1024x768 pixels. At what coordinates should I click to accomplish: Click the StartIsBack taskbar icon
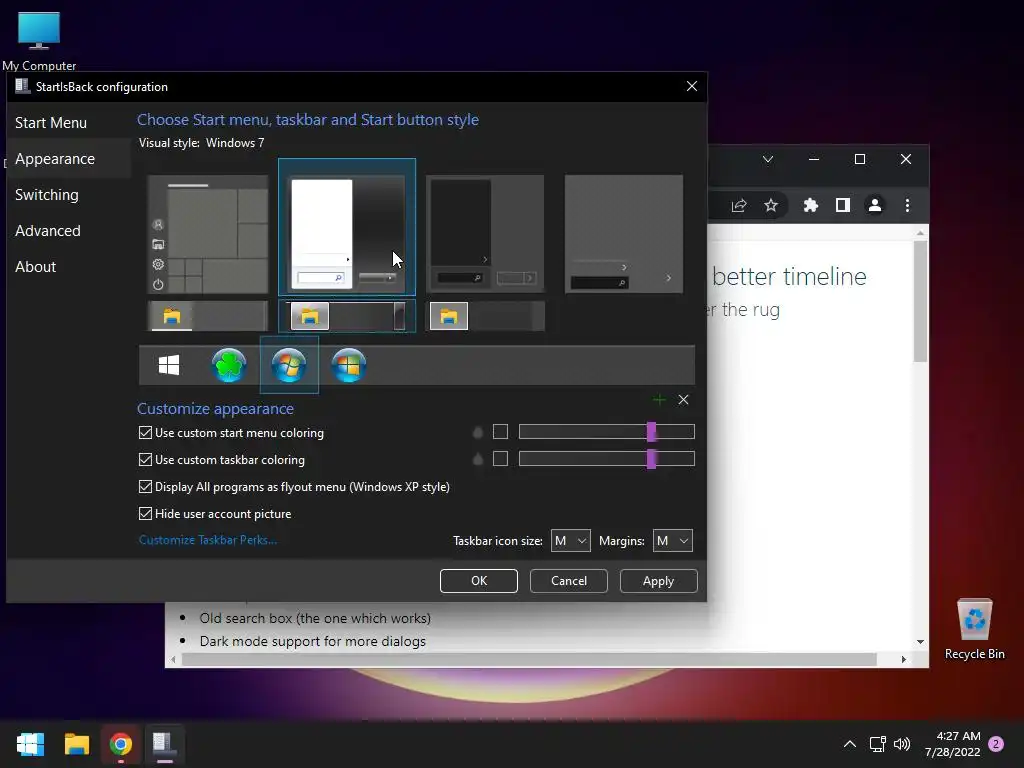[x=163, y=744]
